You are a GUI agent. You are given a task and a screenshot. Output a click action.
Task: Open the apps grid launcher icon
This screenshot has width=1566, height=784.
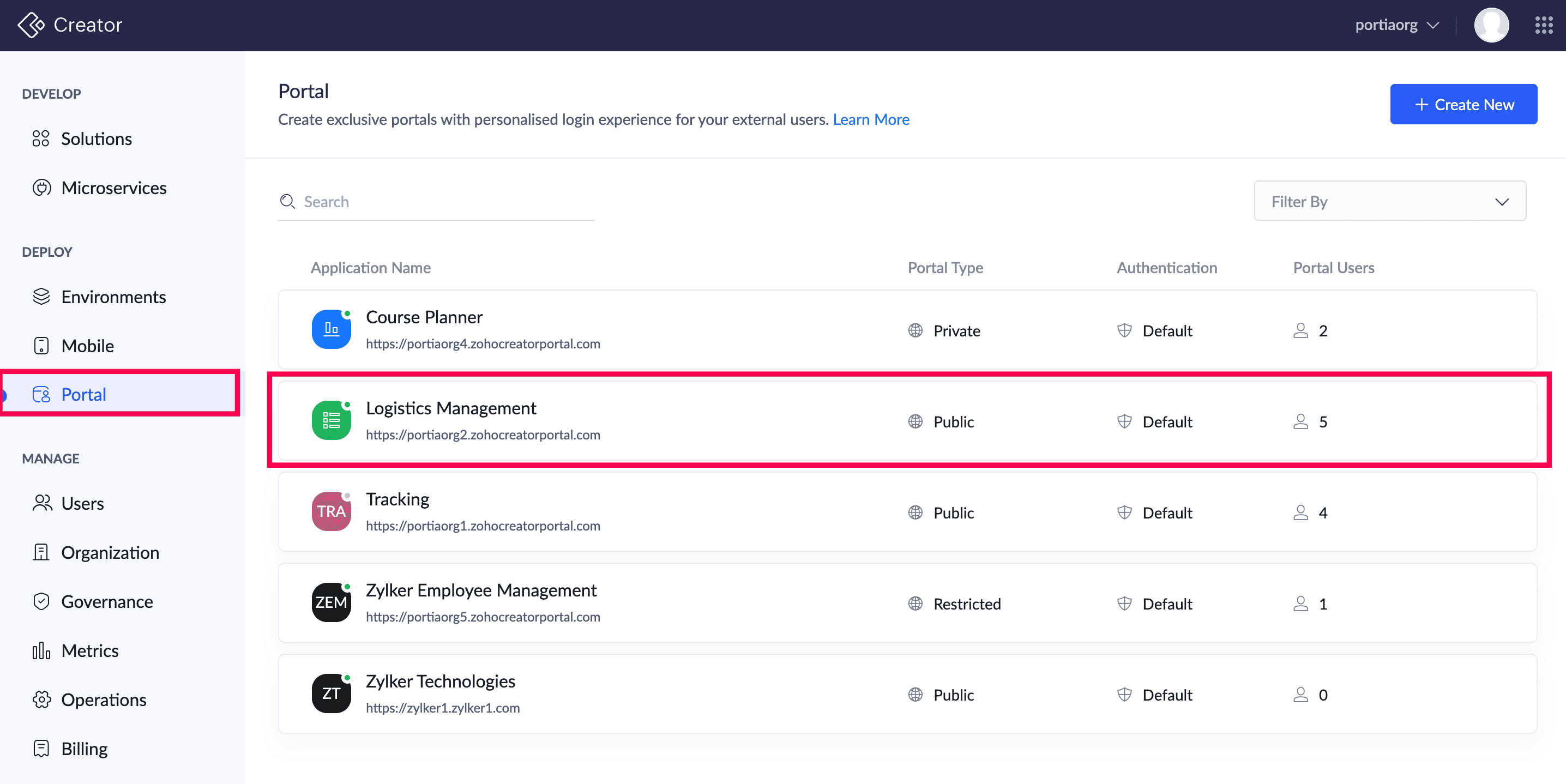pos(1544,25)
